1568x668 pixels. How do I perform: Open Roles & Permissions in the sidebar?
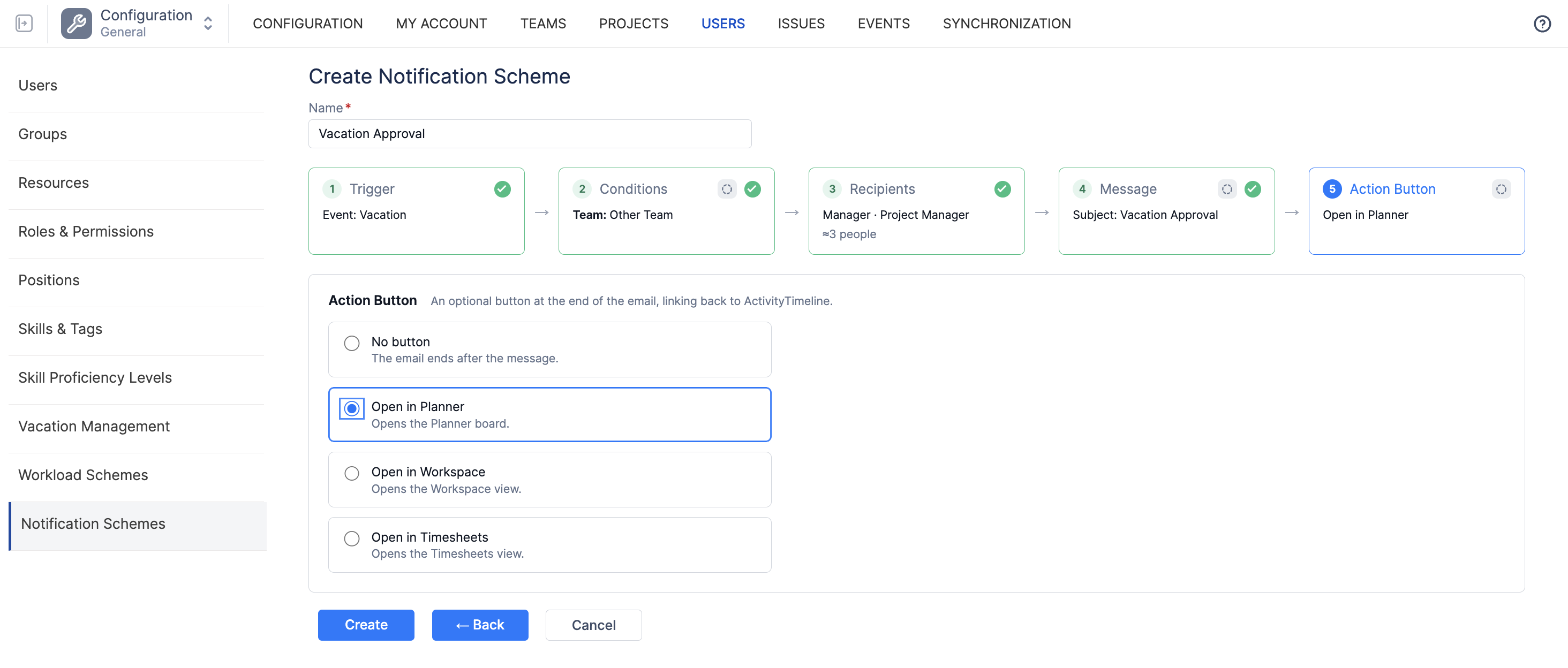[137, 232]
